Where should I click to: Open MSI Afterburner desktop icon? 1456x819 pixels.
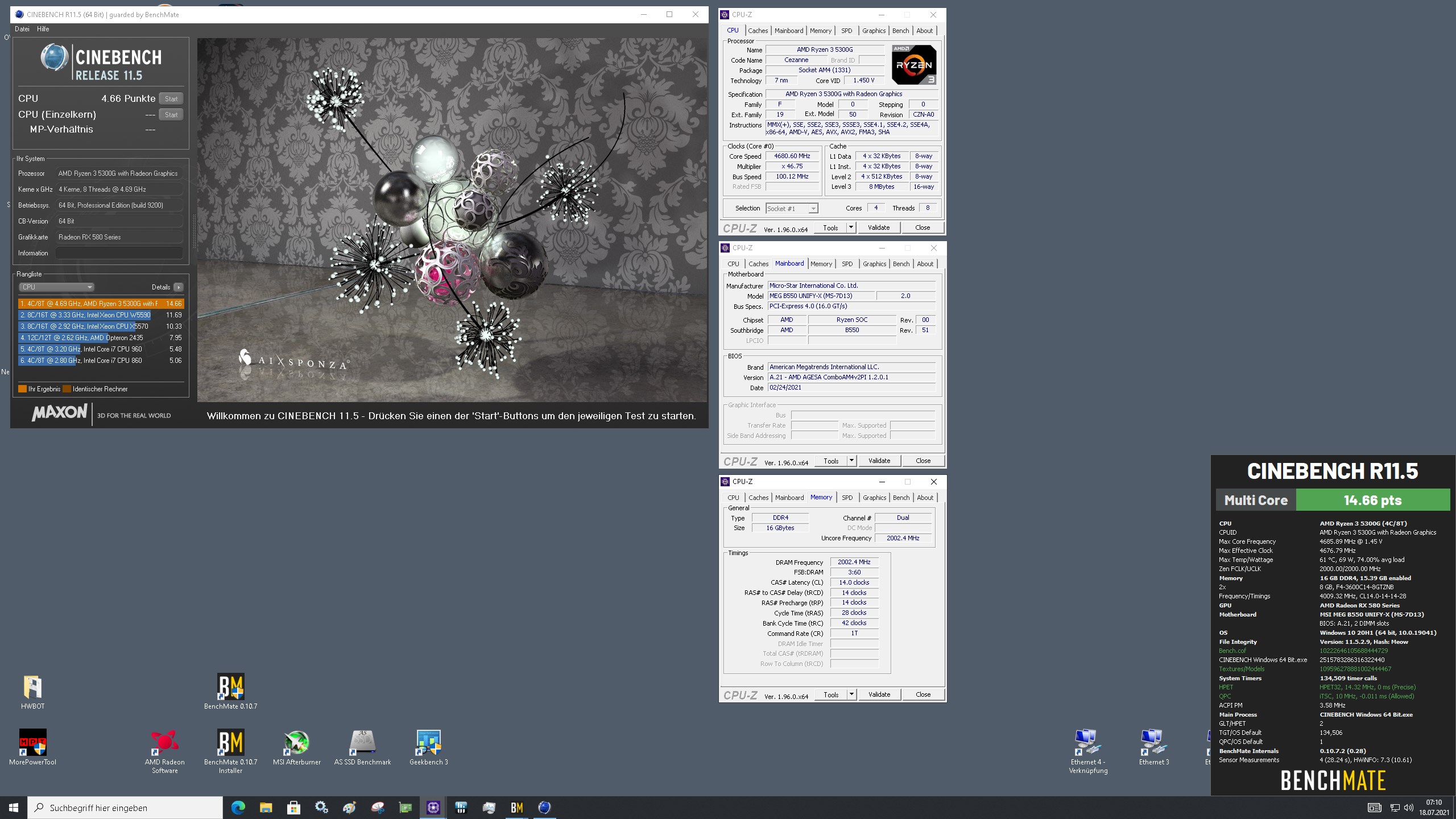[296, 747]
